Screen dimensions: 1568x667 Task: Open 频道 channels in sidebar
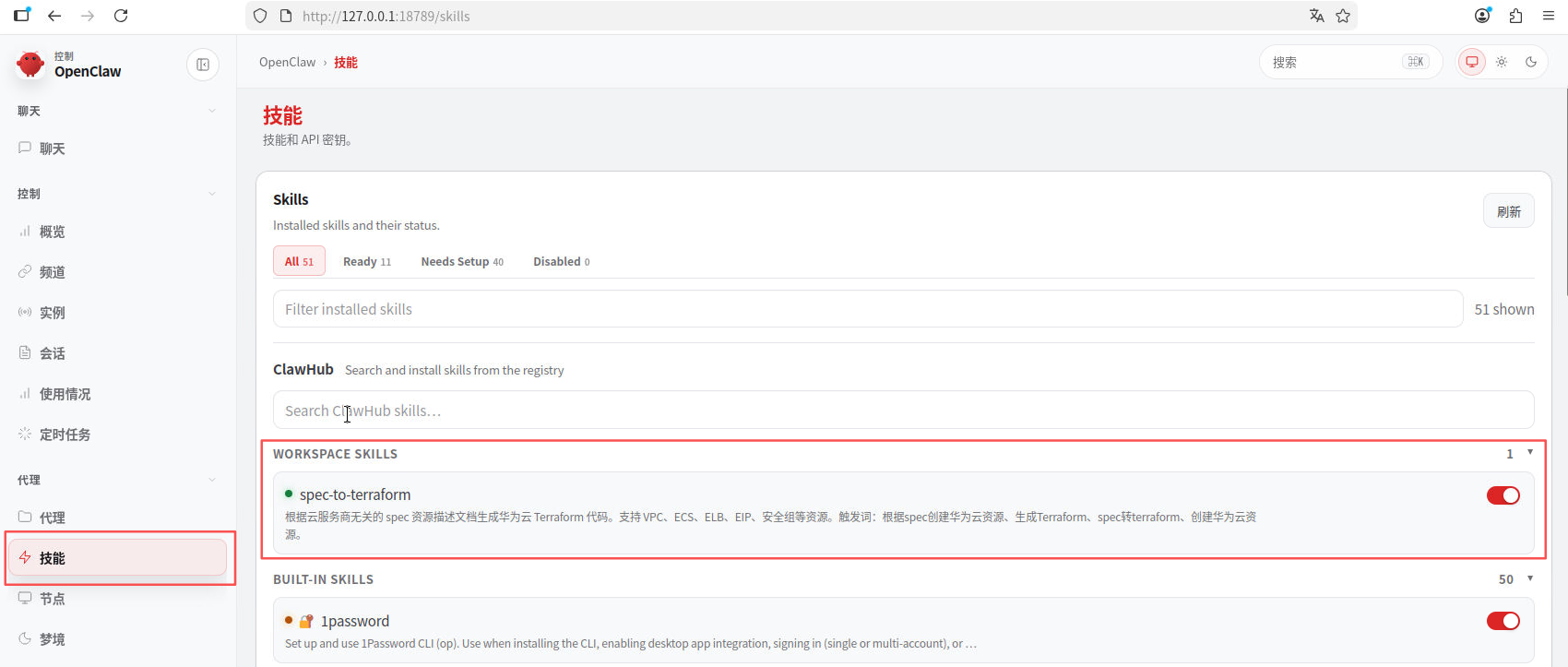(x=116, y=272)
